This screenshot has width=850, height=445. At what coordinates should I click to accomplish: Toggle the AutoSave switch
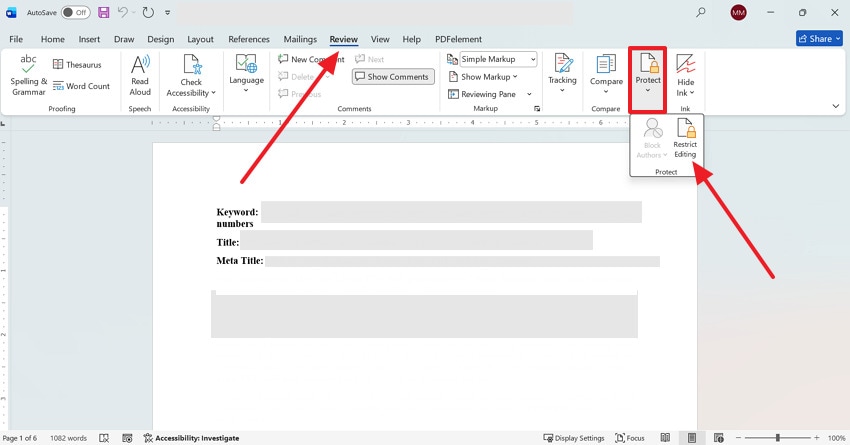[x=75, y=12]
